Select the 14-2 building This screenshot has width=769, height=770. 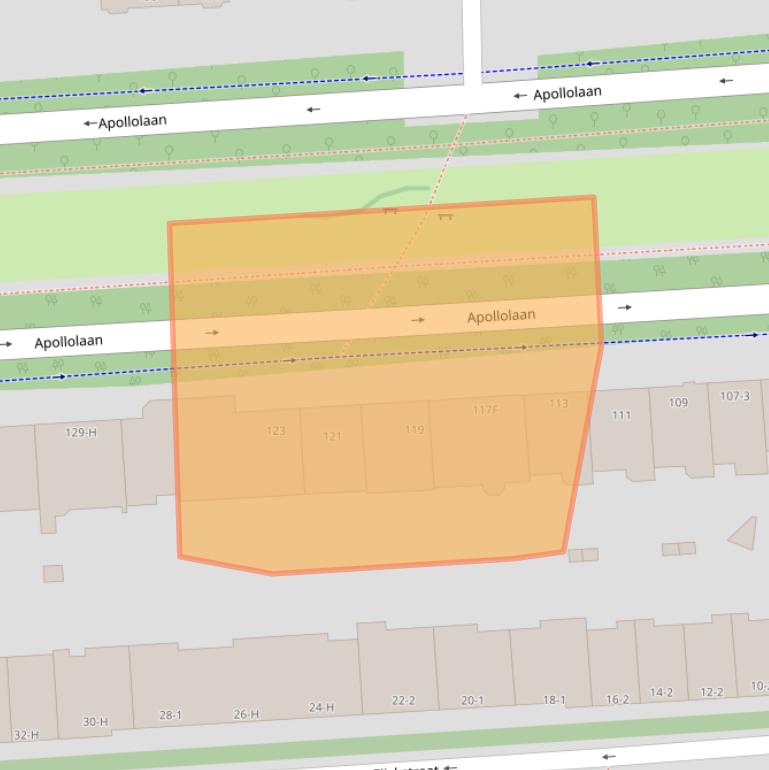point(661,693)
